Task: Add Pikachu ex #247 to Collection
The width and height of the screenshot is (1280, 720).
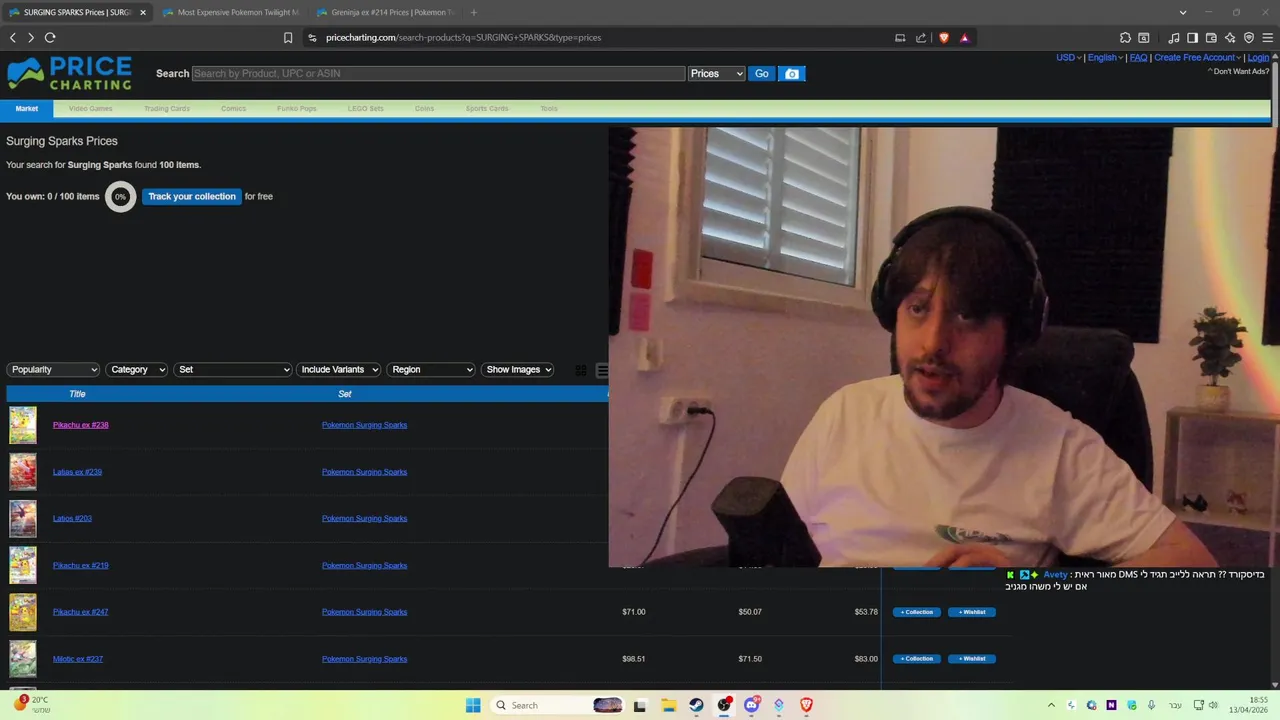Action: (x=917, y=612)
